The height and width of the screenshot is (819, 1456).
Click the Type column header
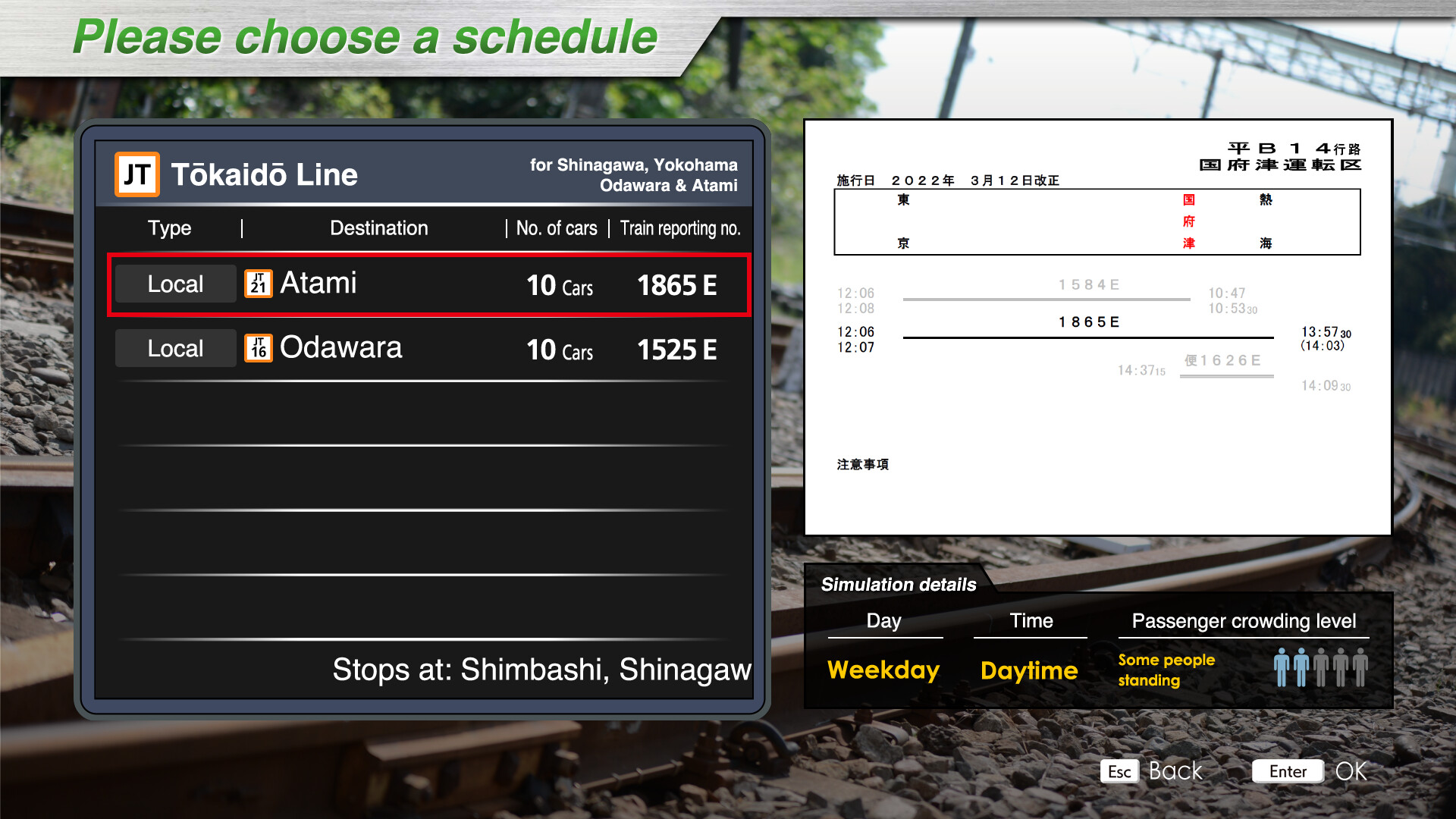click(x=169, y=228)
